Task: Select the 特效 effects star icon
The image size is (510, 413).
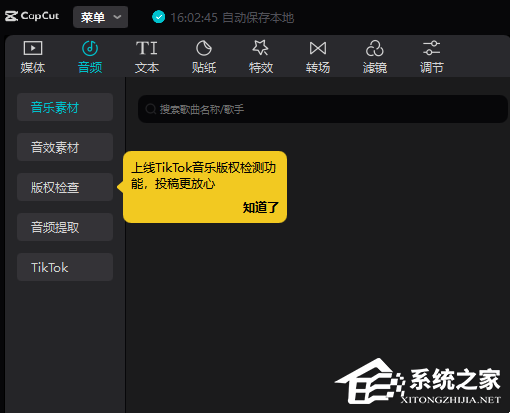Action: click(261, 48)
